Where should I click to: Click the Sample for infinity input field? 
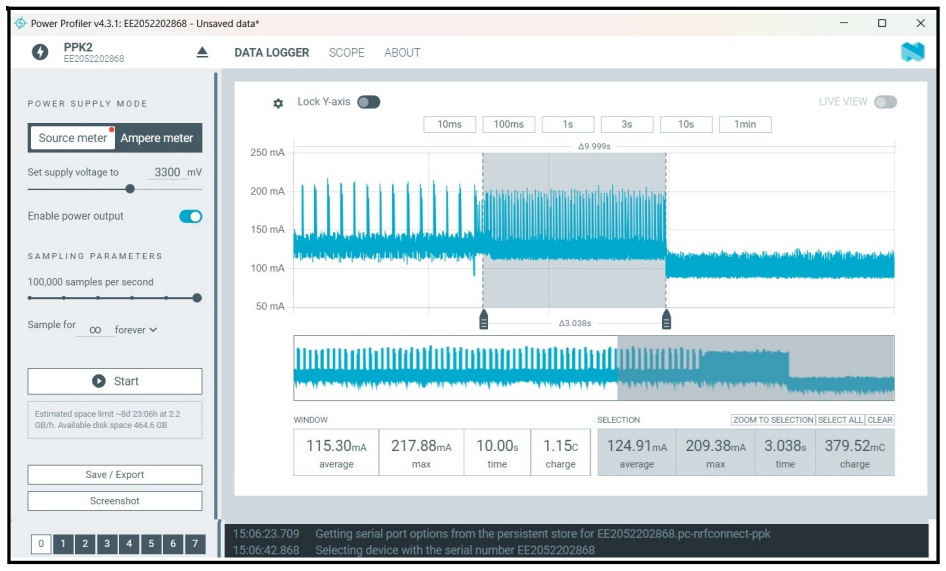[x=95, y=330]
